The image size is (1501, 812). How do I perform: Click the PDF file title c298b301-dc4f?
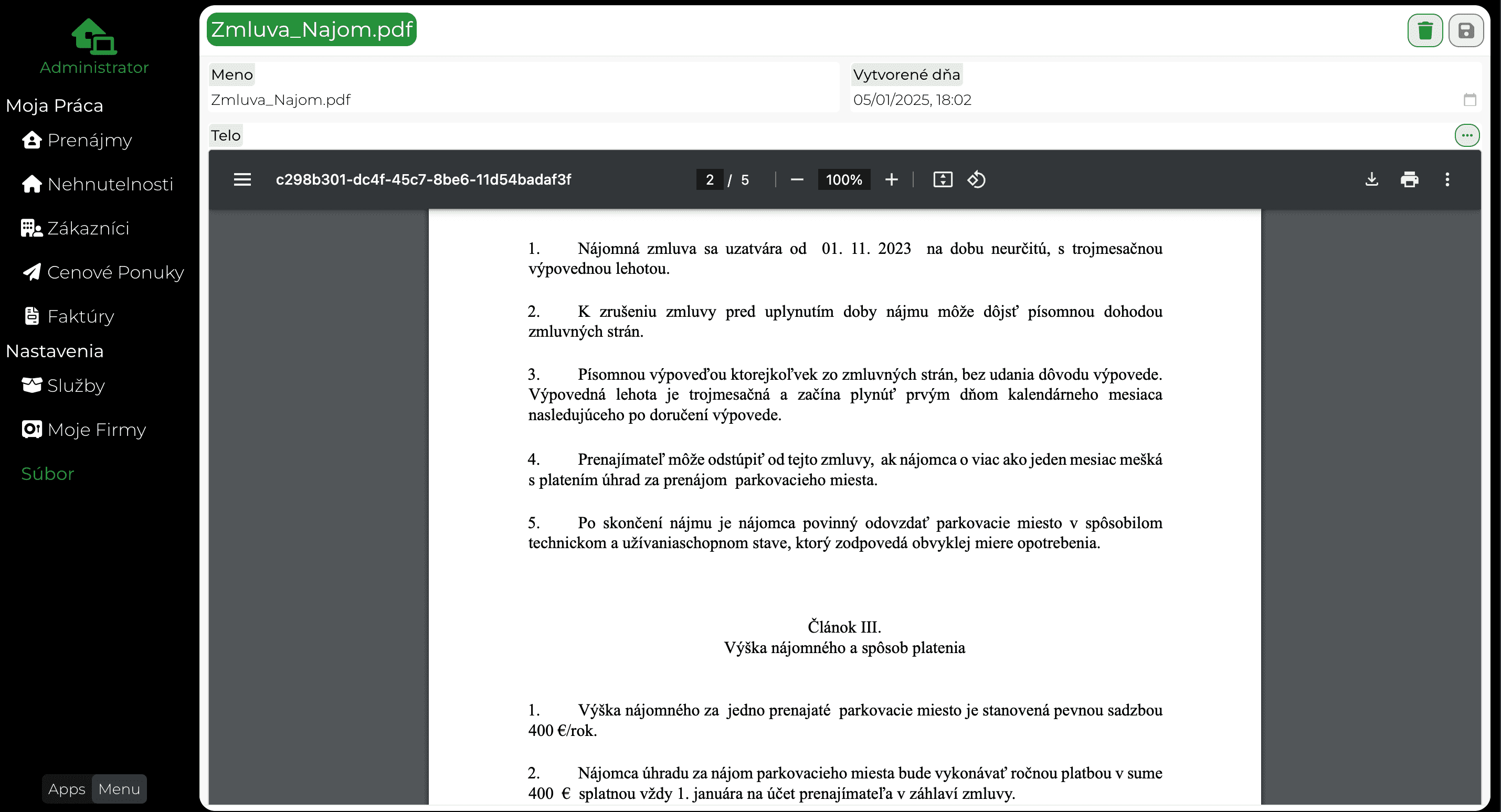424,179
